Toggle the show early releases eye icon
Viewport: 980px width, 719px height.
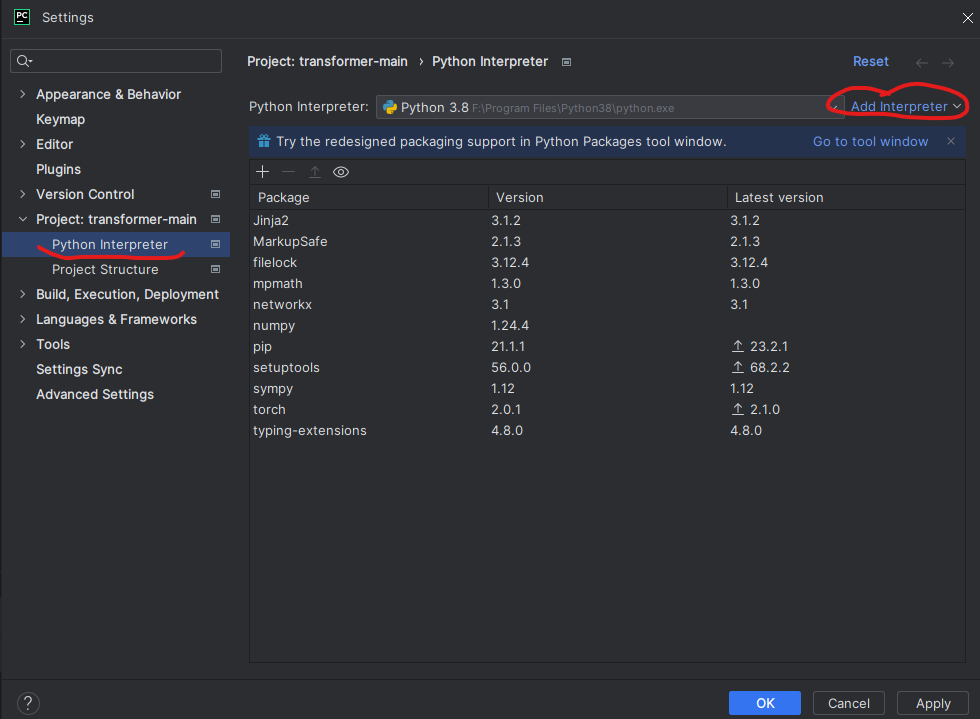point(341,172)
